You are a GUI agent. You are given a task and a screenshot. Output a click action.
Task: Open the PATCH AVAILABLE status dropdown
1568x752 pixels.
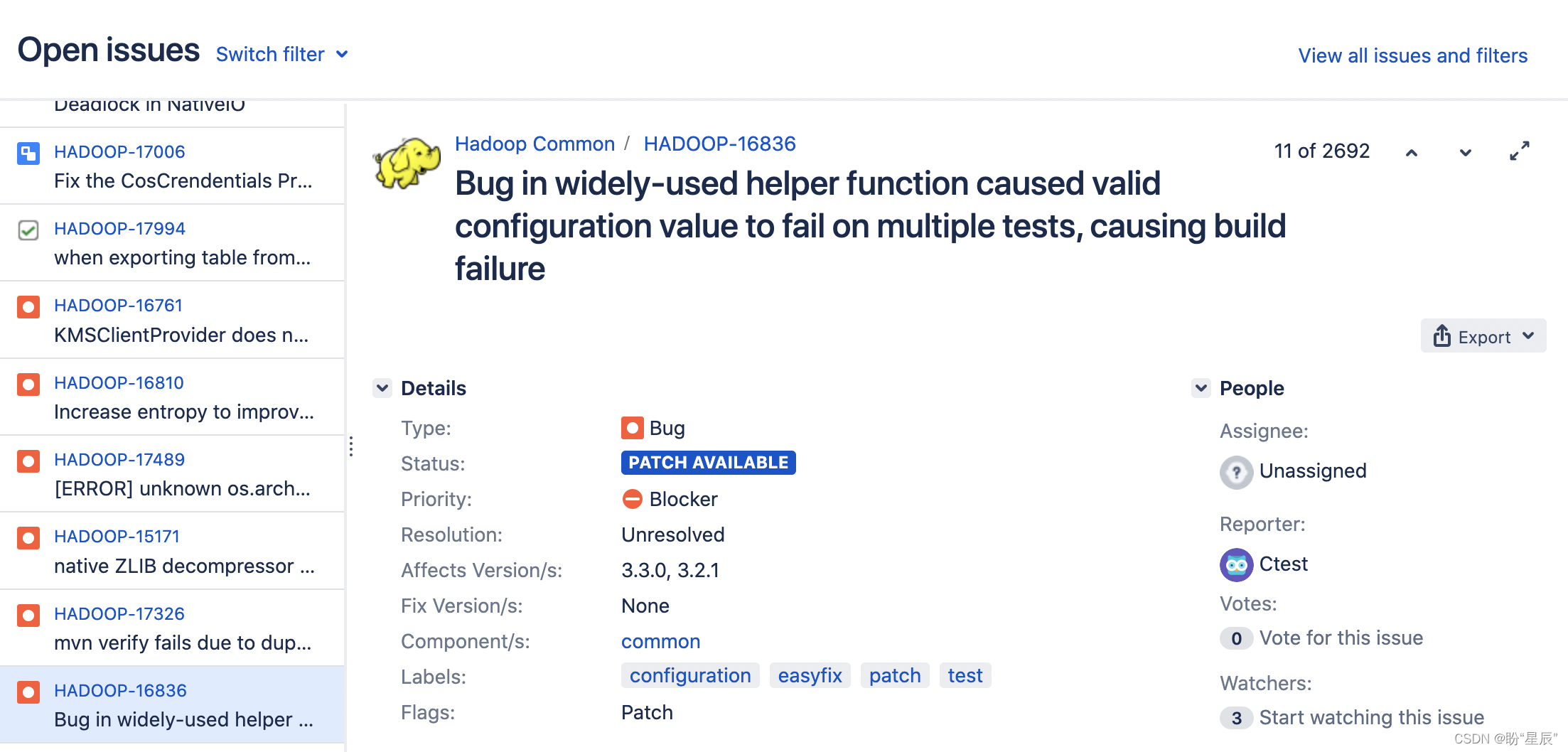pos(707,463)
